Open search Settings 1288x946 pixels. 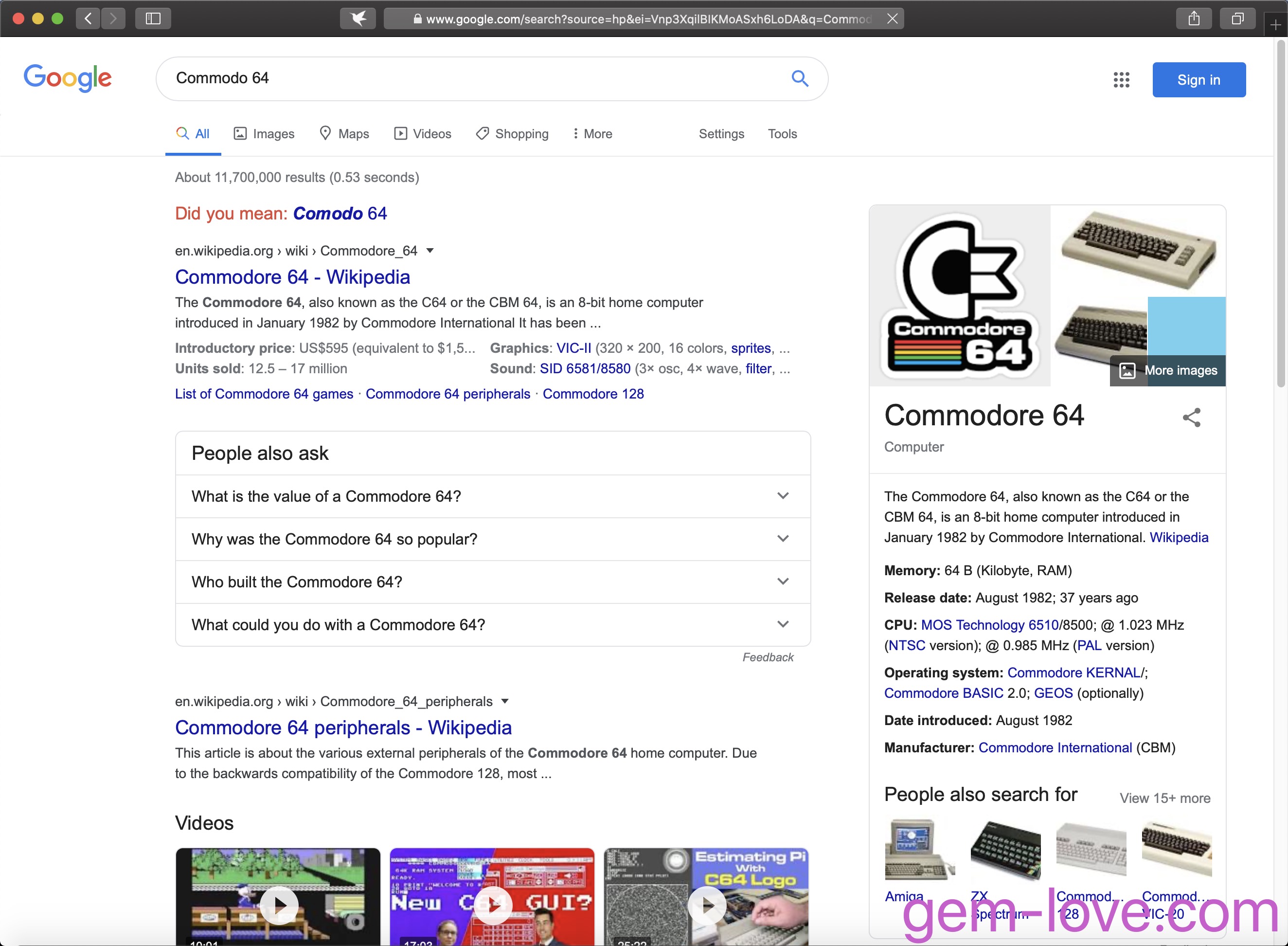721,134
